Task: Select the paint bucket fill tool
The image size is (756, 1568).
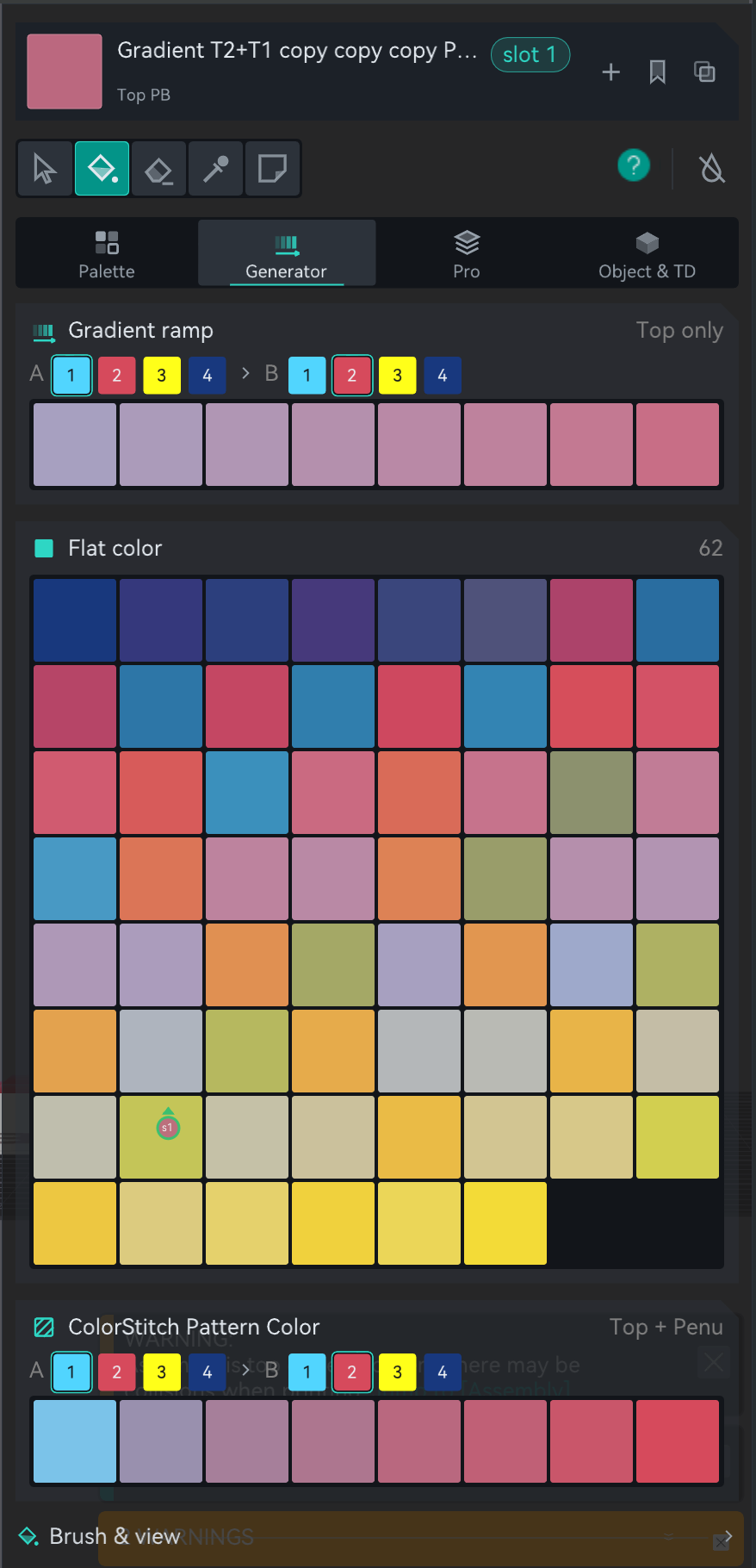Action: (102, 169)
